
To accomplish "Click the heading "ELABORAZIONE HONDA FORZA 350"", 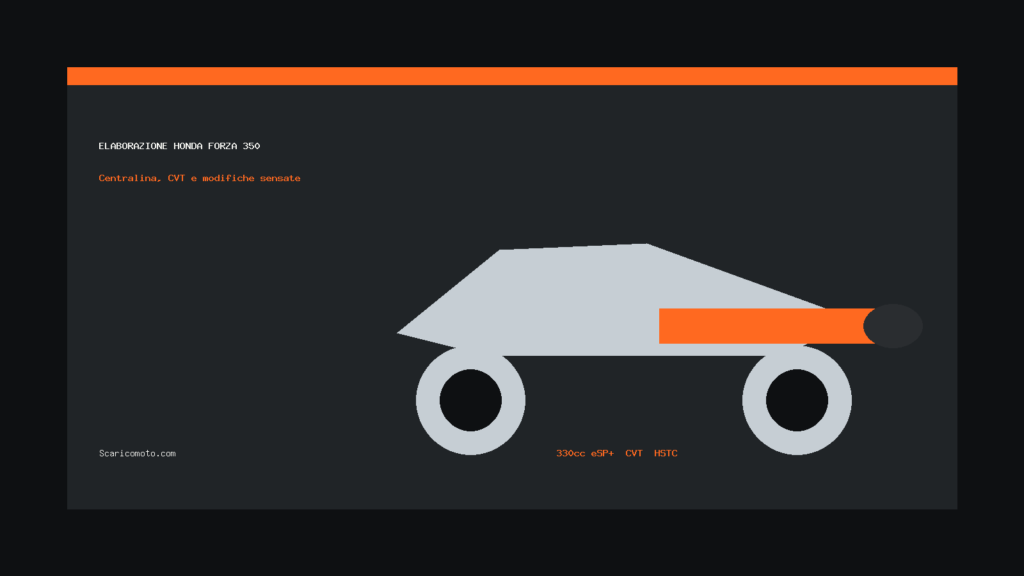I will pyautogui.click(x=179, y=146).
